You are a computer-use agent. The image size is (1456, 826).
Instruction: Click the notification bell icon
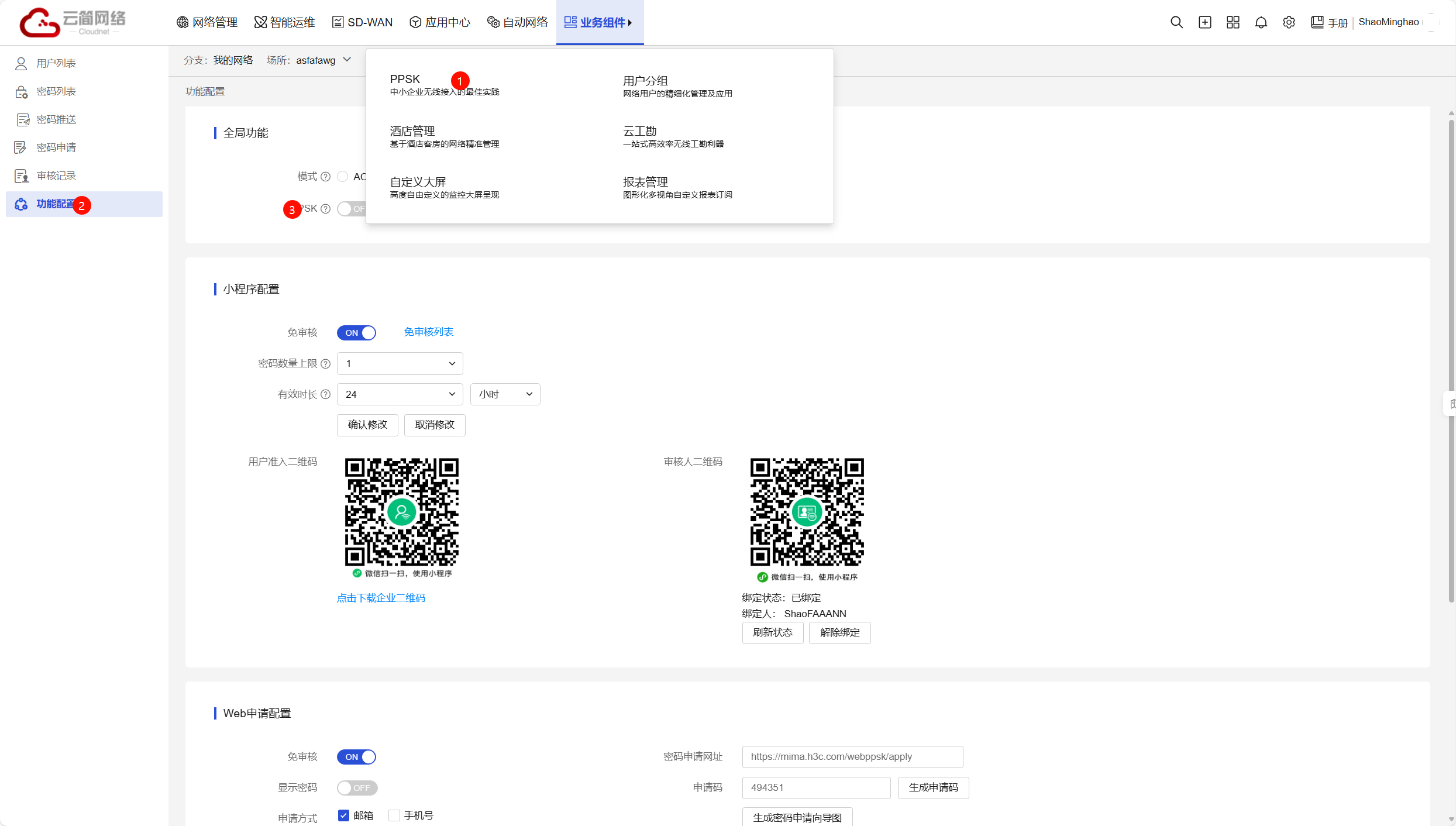pyautogui.click(x=1261, y=22)
